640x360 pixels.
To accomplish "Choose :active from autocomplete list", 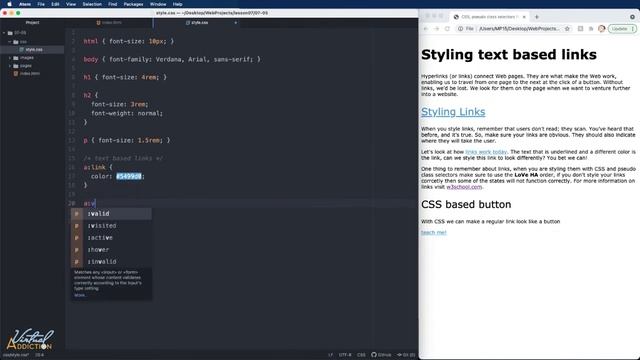I will (x=111, y=238).
